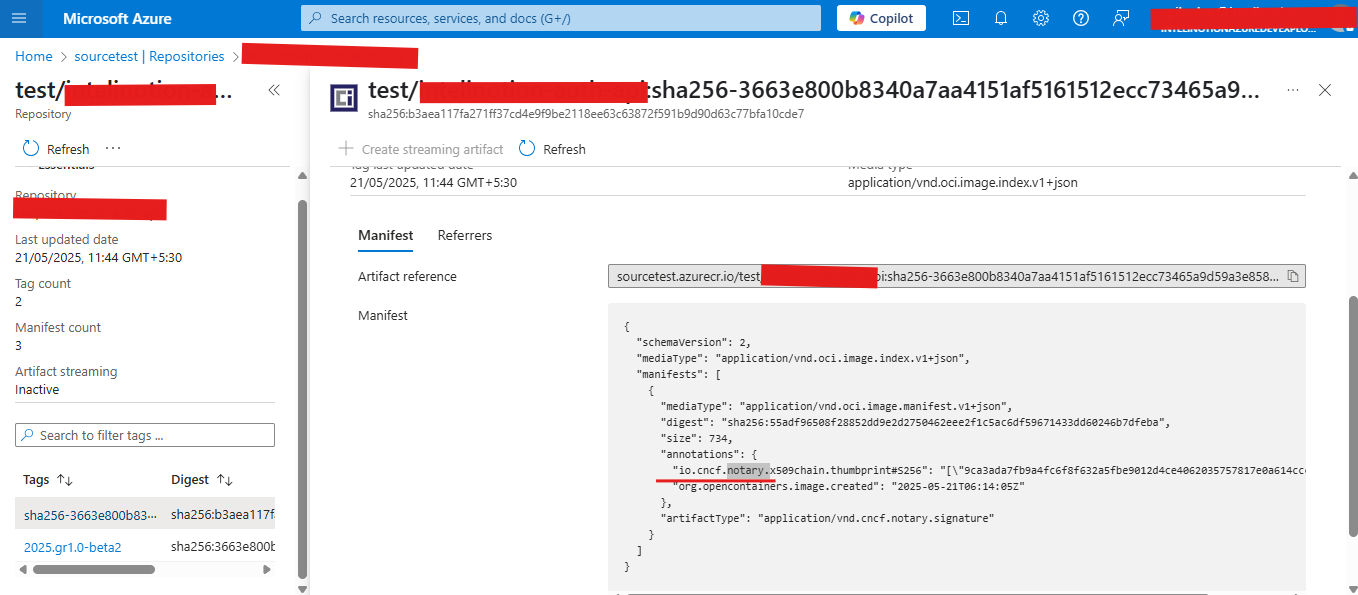The height and width of the screenshot is (595, 1358).
Task: Collapse the repository pane with double chevron
Action: click(273, 90)
